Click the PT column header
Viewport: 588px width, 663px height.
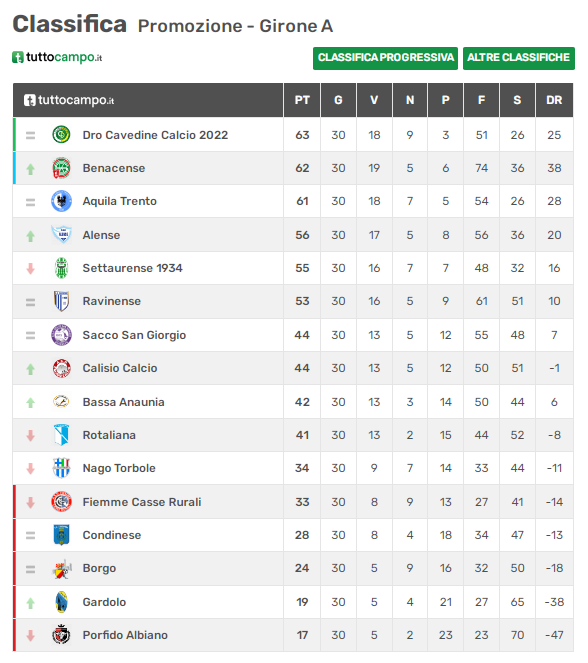coord(302,100)
